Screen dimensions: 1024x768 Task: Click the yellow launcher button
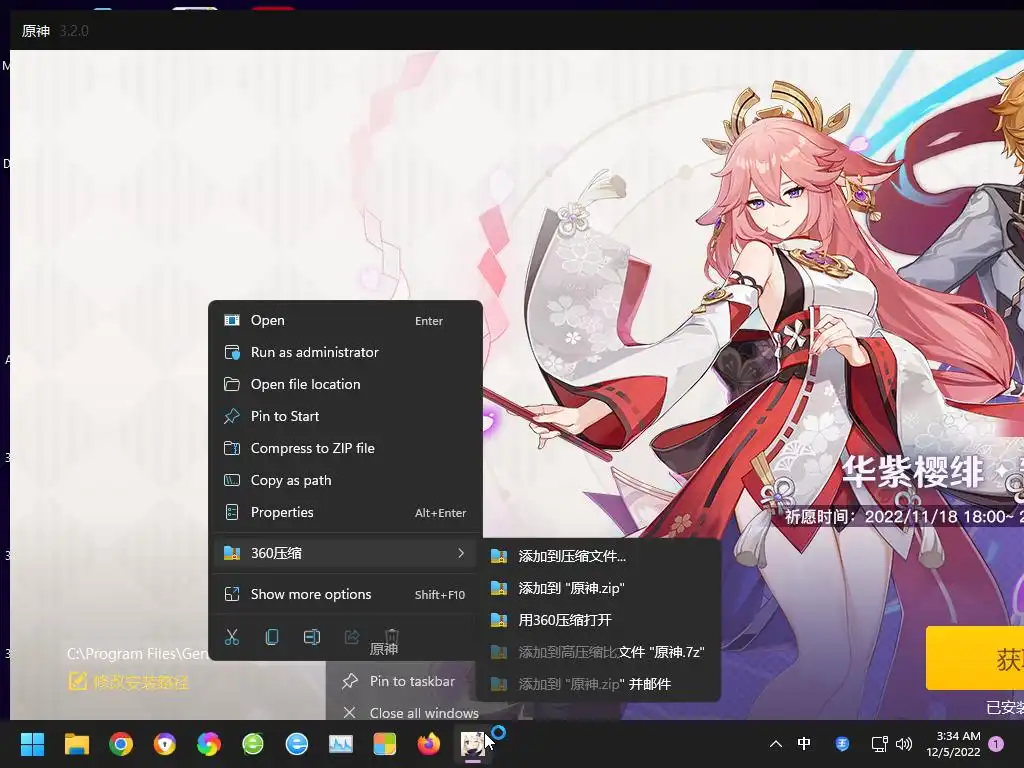click(974, 658)
